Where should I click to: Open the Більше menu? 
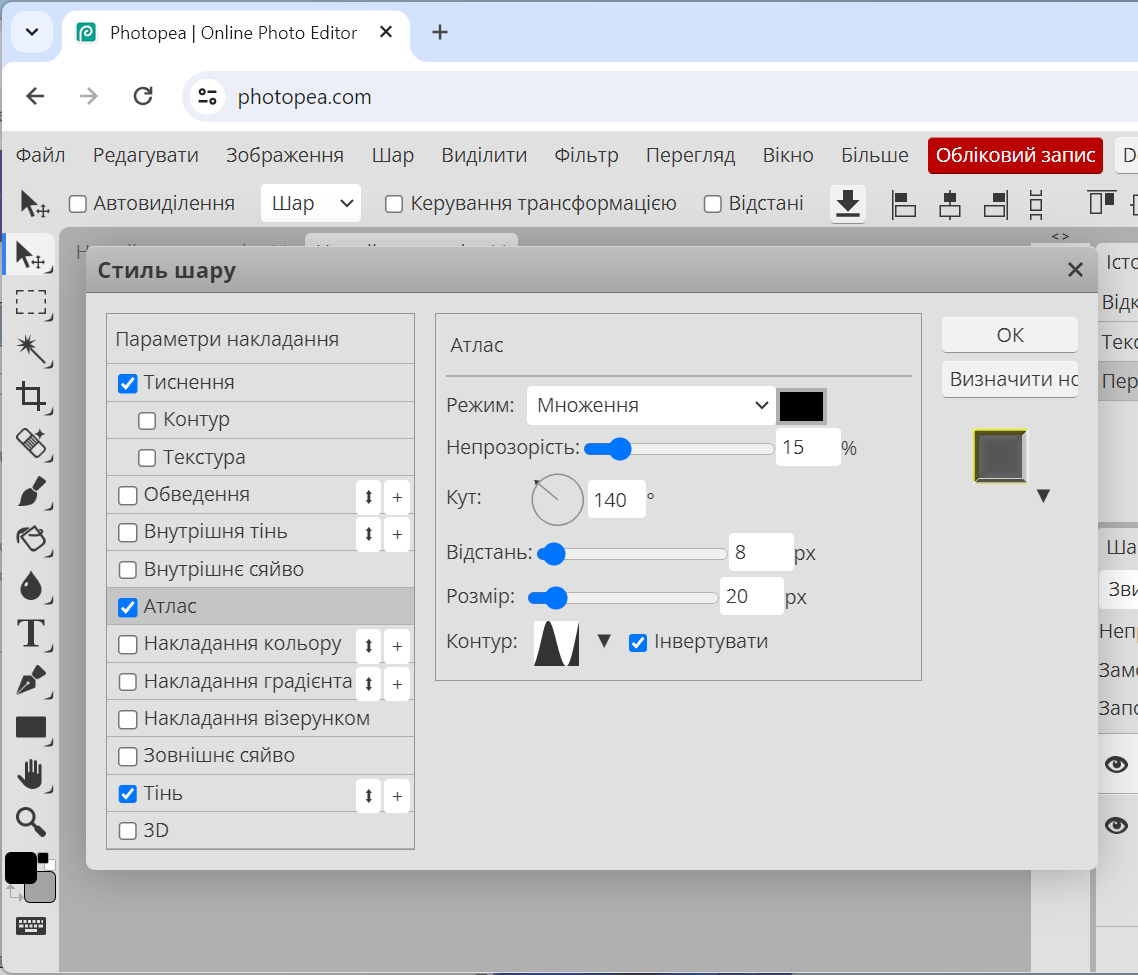875,155
